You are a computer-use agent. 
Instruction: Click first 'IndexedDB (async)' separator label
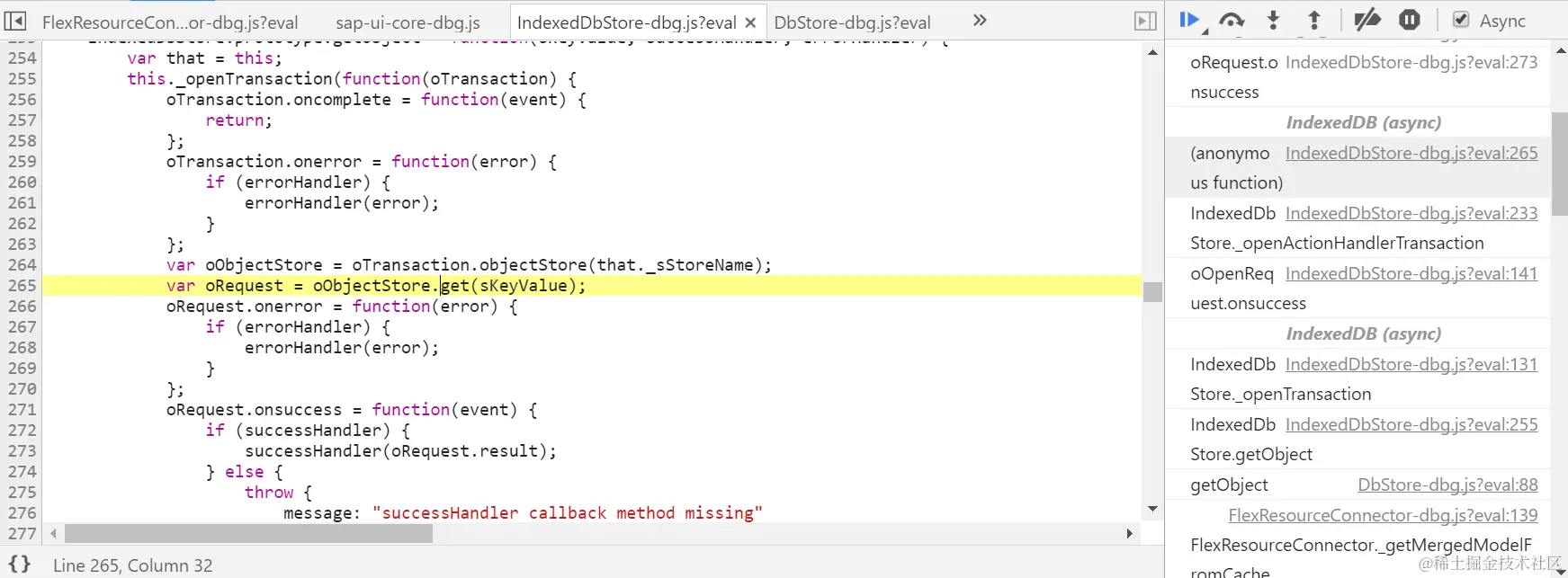coord(1363,122)
